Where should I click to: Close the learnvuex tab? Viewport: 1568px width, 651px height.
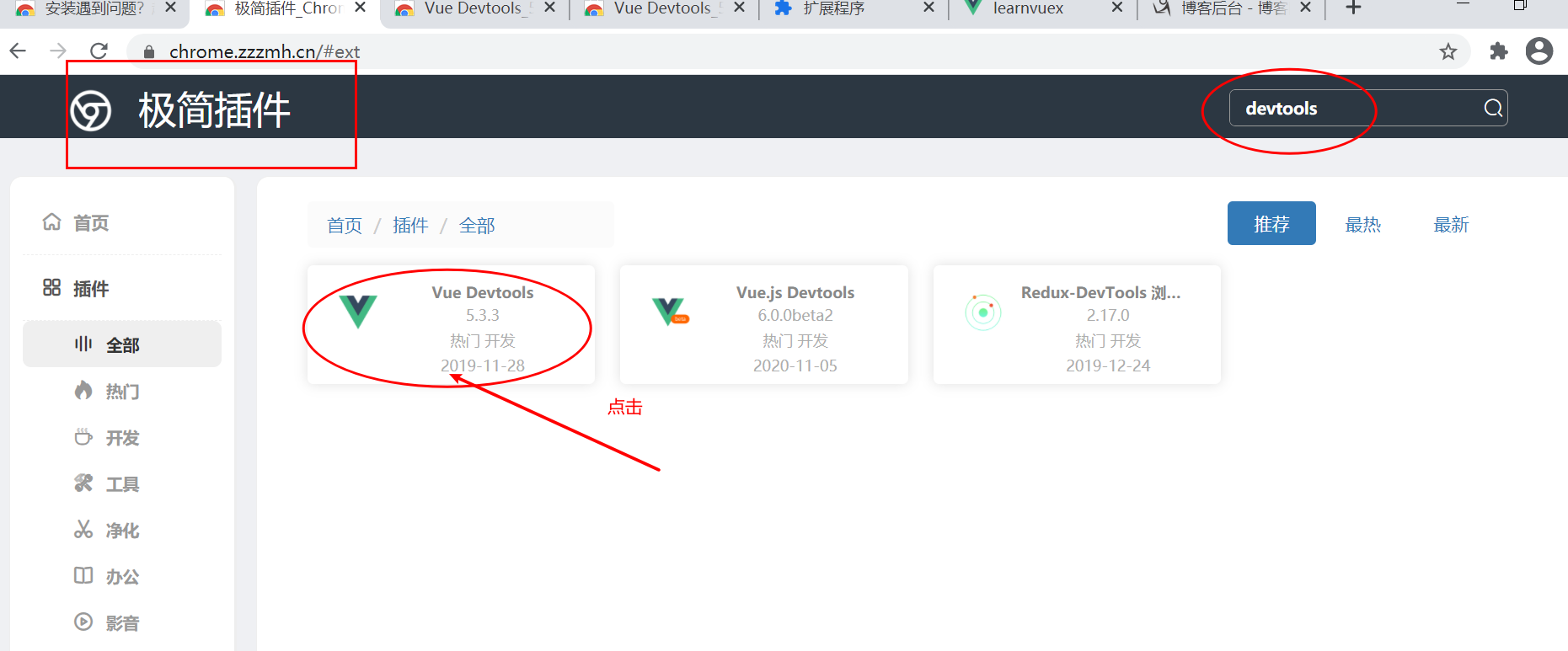(1117, 8)
